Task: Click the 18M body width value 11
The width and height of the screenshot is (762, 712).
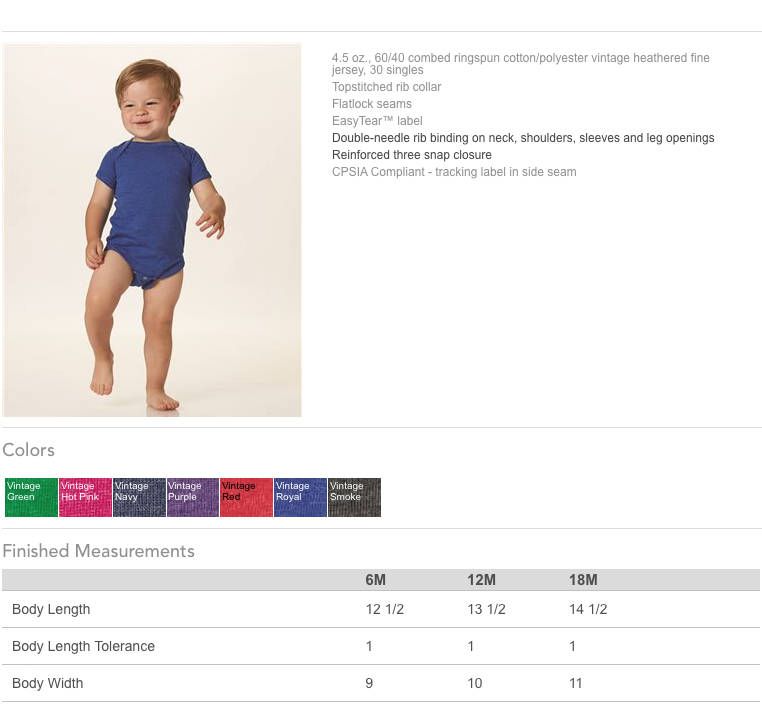Action: 575,683
